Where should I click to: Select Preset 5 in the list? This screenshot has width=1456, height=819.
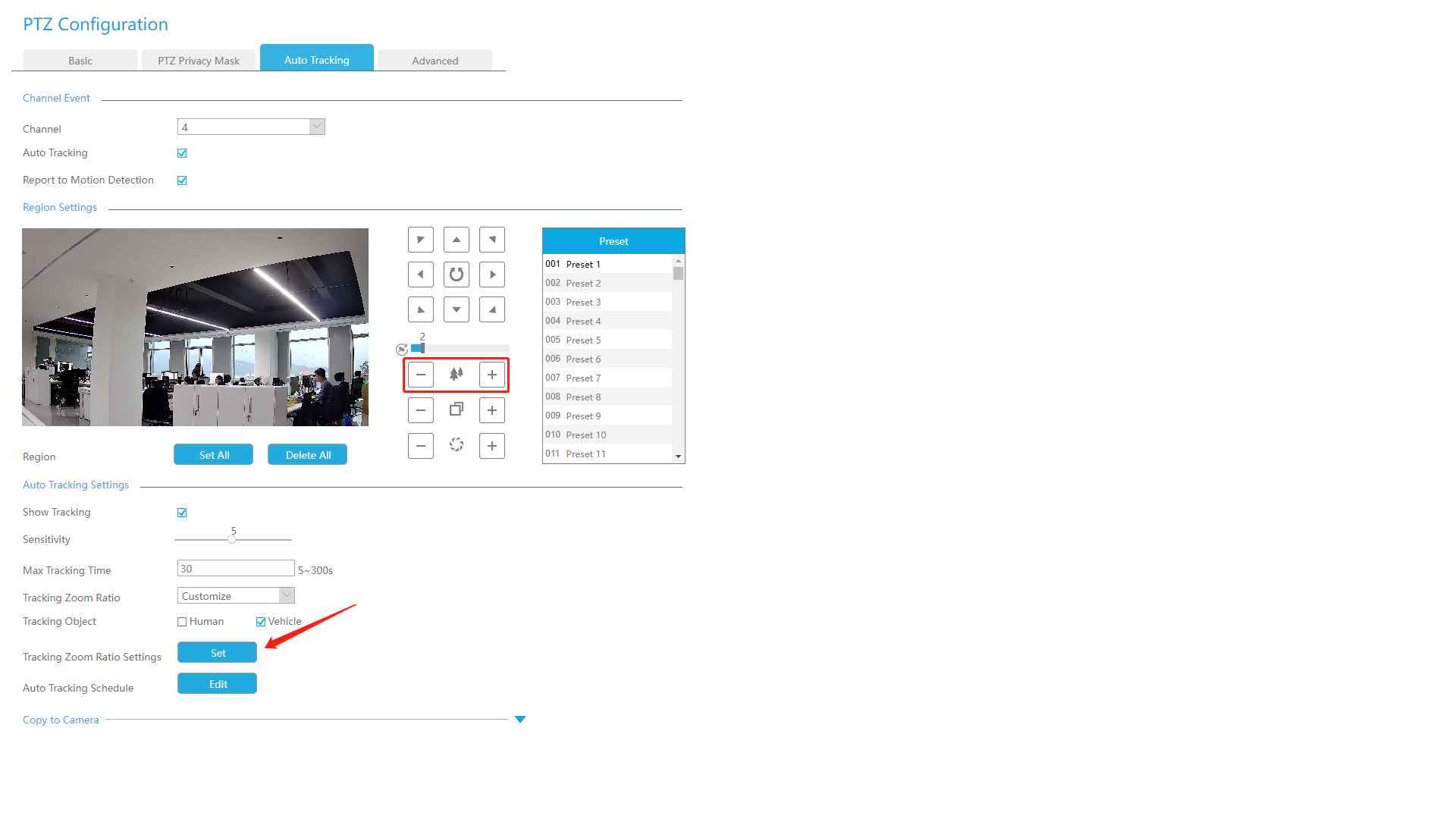(607, 340)
